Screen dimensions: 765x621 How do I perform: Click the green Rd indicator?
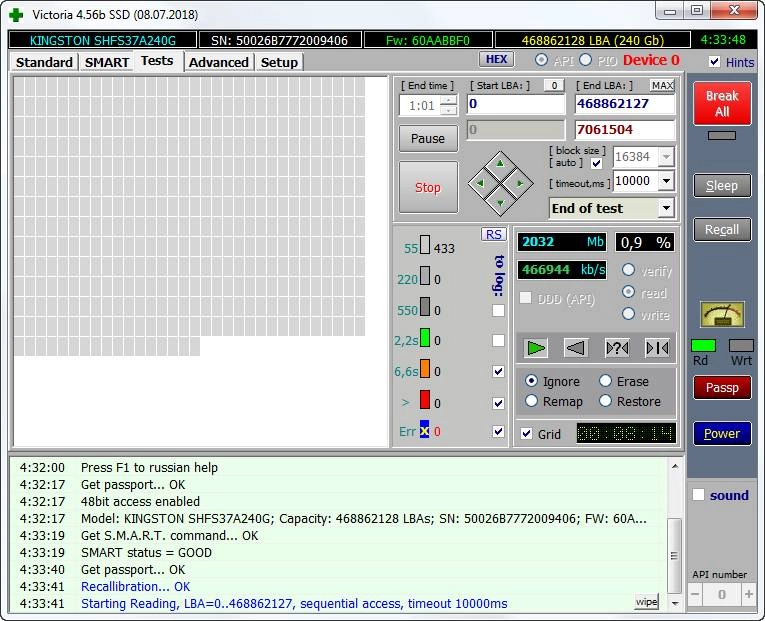703,345
